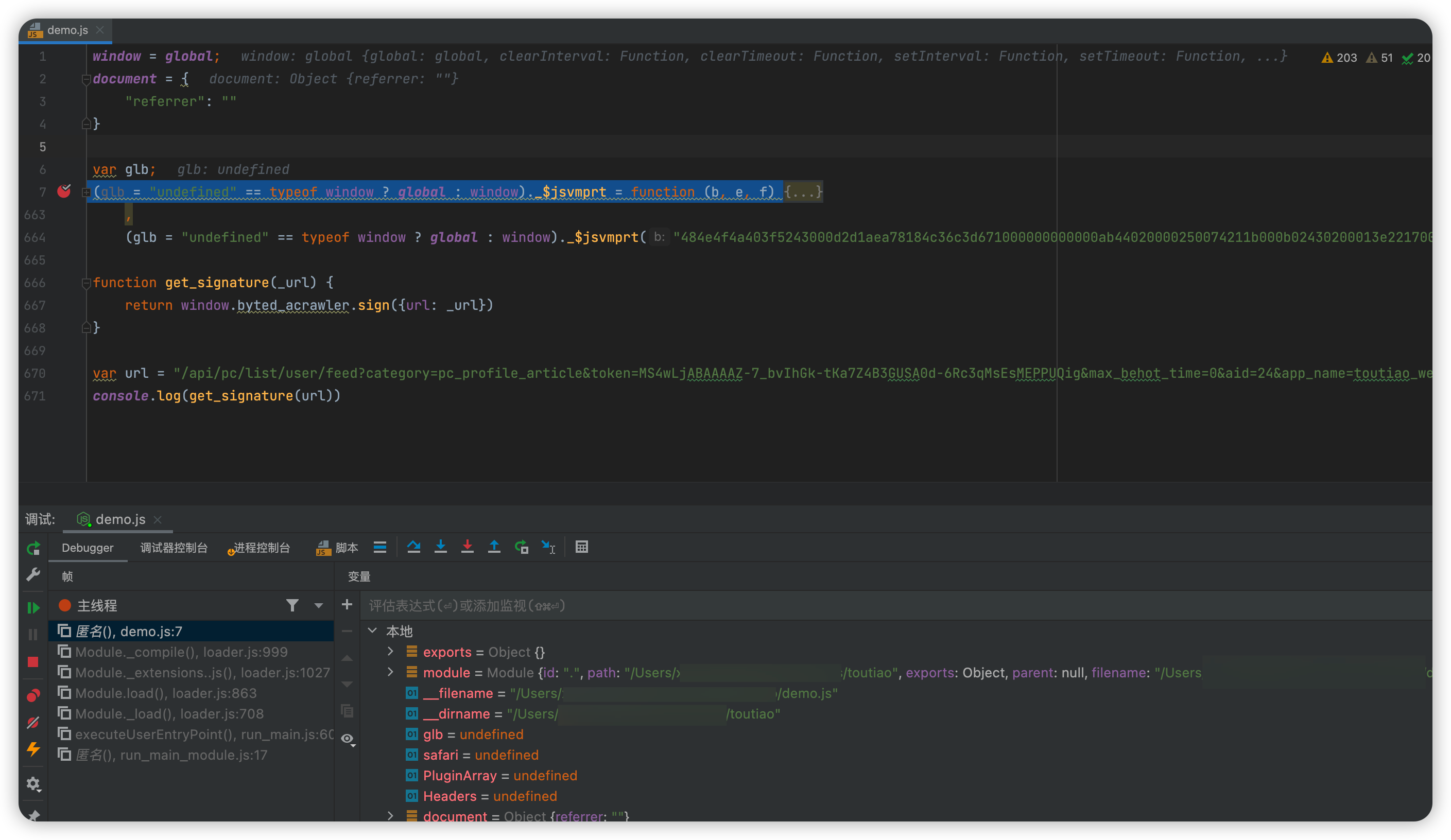Screen dimensions: 1451x840
Task: Toggle mute breakpoints icon in sidebar
Action: [x=33, y=722]
